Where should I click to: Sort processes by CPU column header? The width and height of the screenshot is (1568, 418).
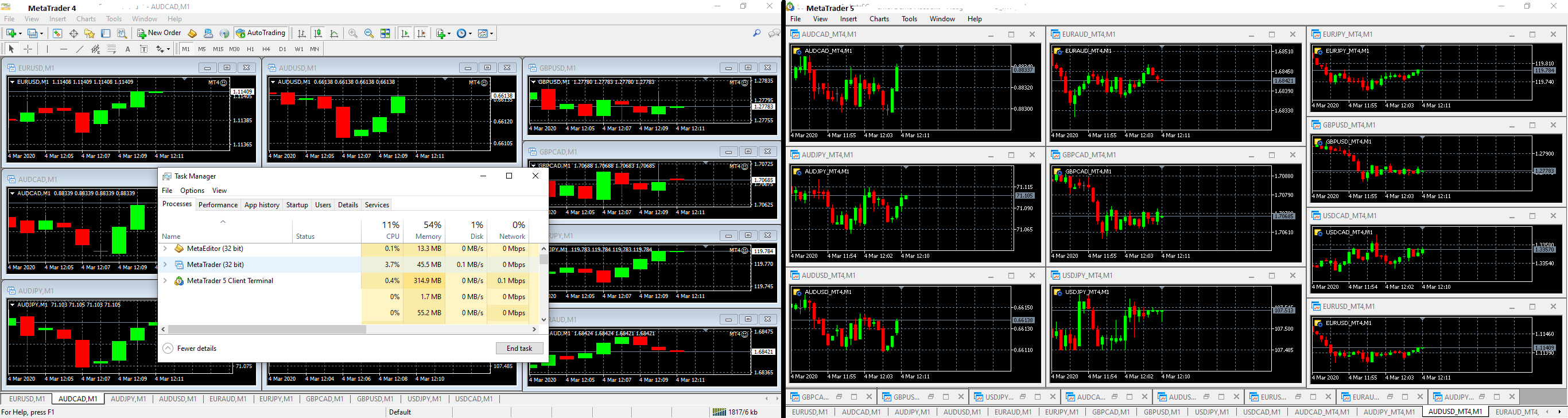point(382,230)
